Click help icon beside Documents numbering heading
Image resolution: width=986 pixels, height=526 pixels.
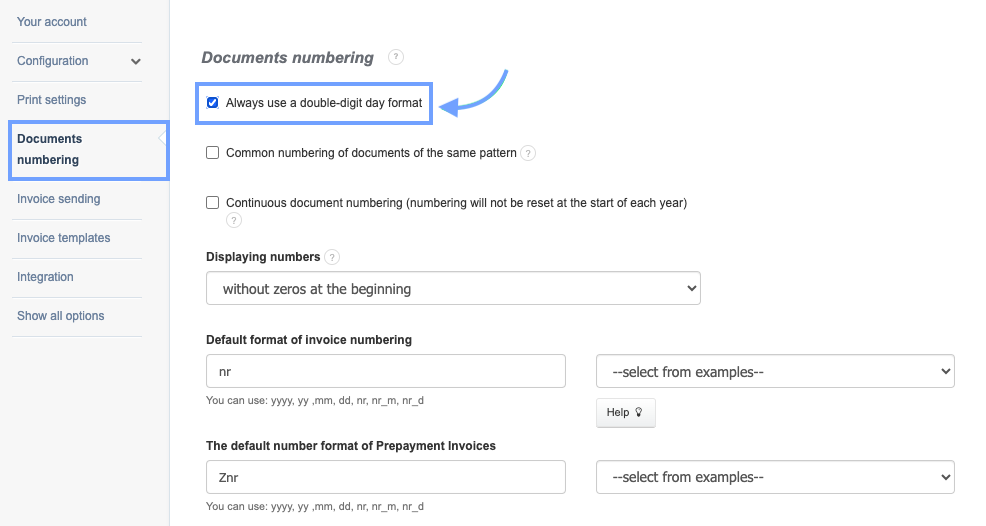396,57
